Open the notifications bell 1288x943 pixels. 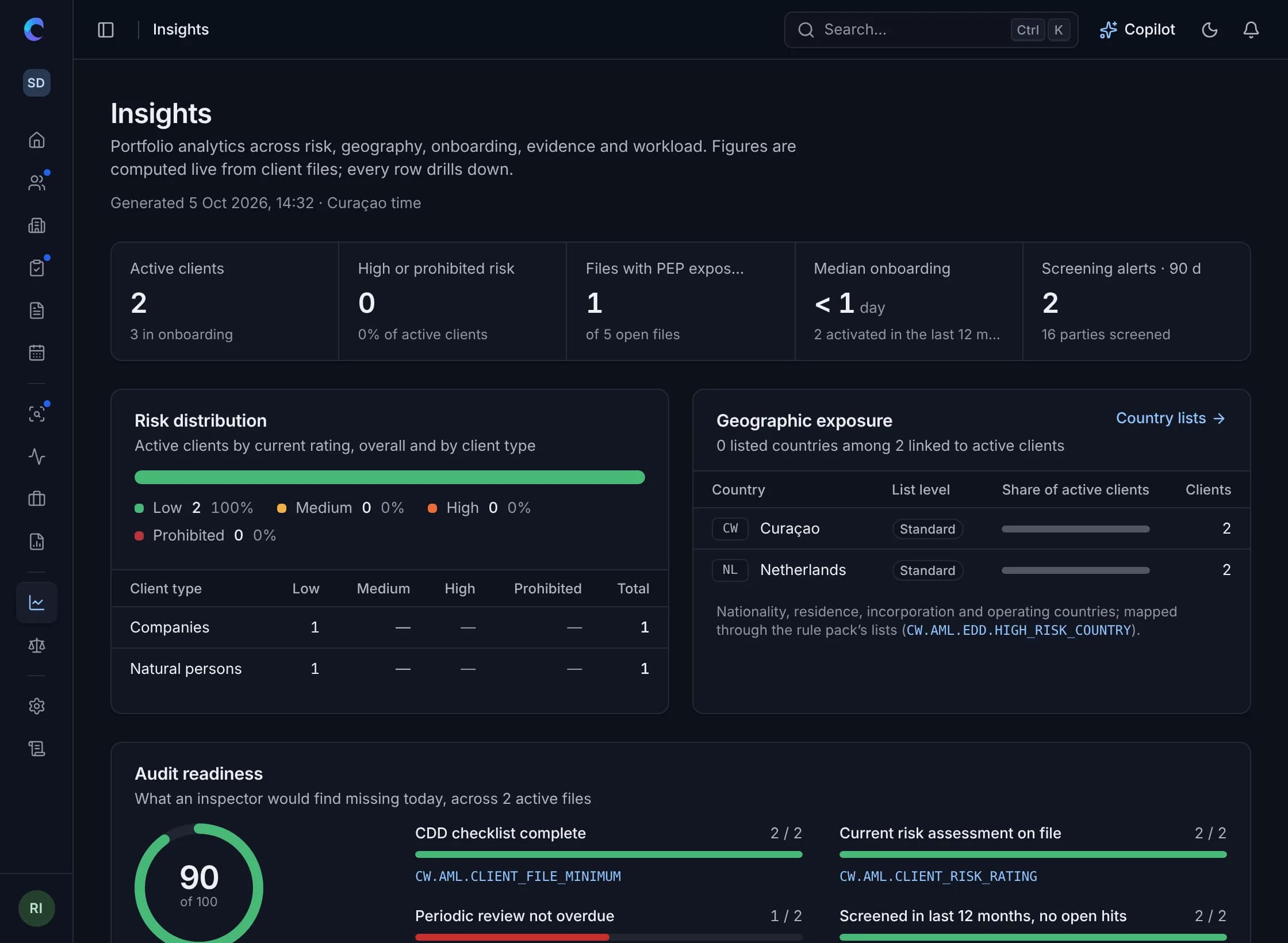point(1251,30)
